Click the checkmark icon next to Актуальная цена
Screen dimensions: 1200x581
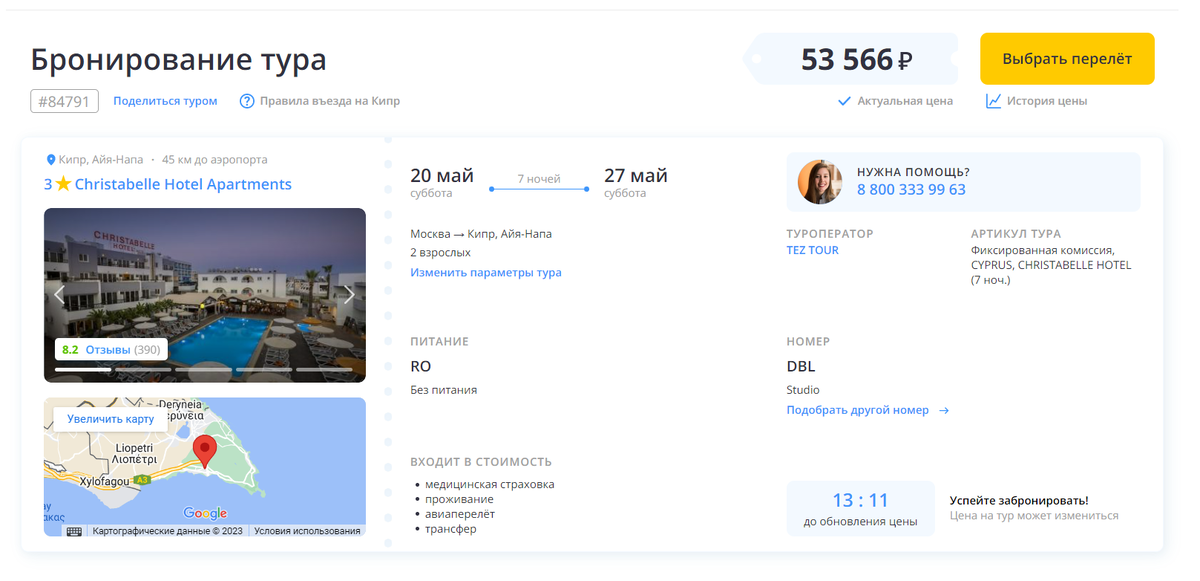[x=842, y=101]
